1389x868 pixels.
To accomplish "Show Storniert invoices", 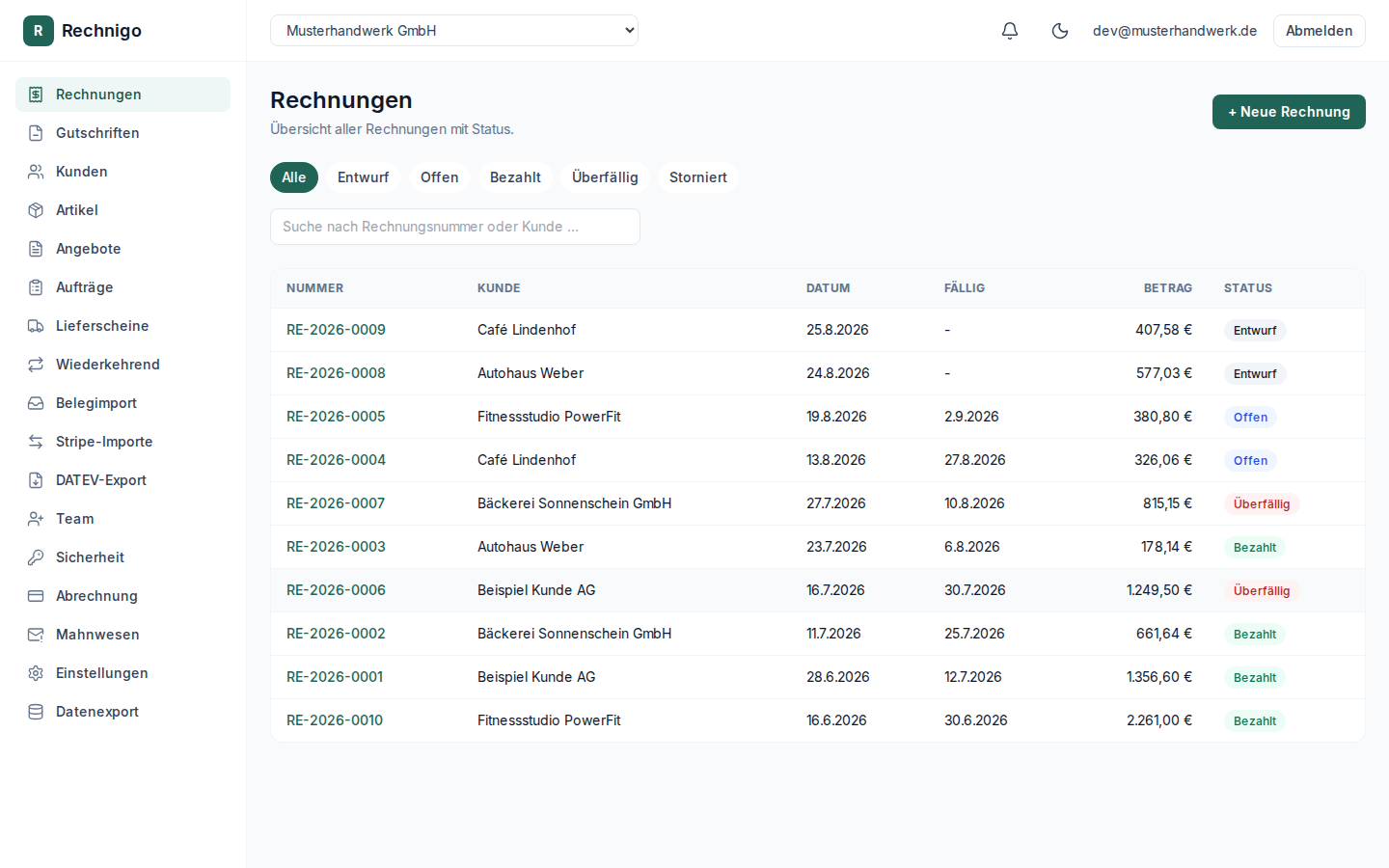I will pos(698,177).
